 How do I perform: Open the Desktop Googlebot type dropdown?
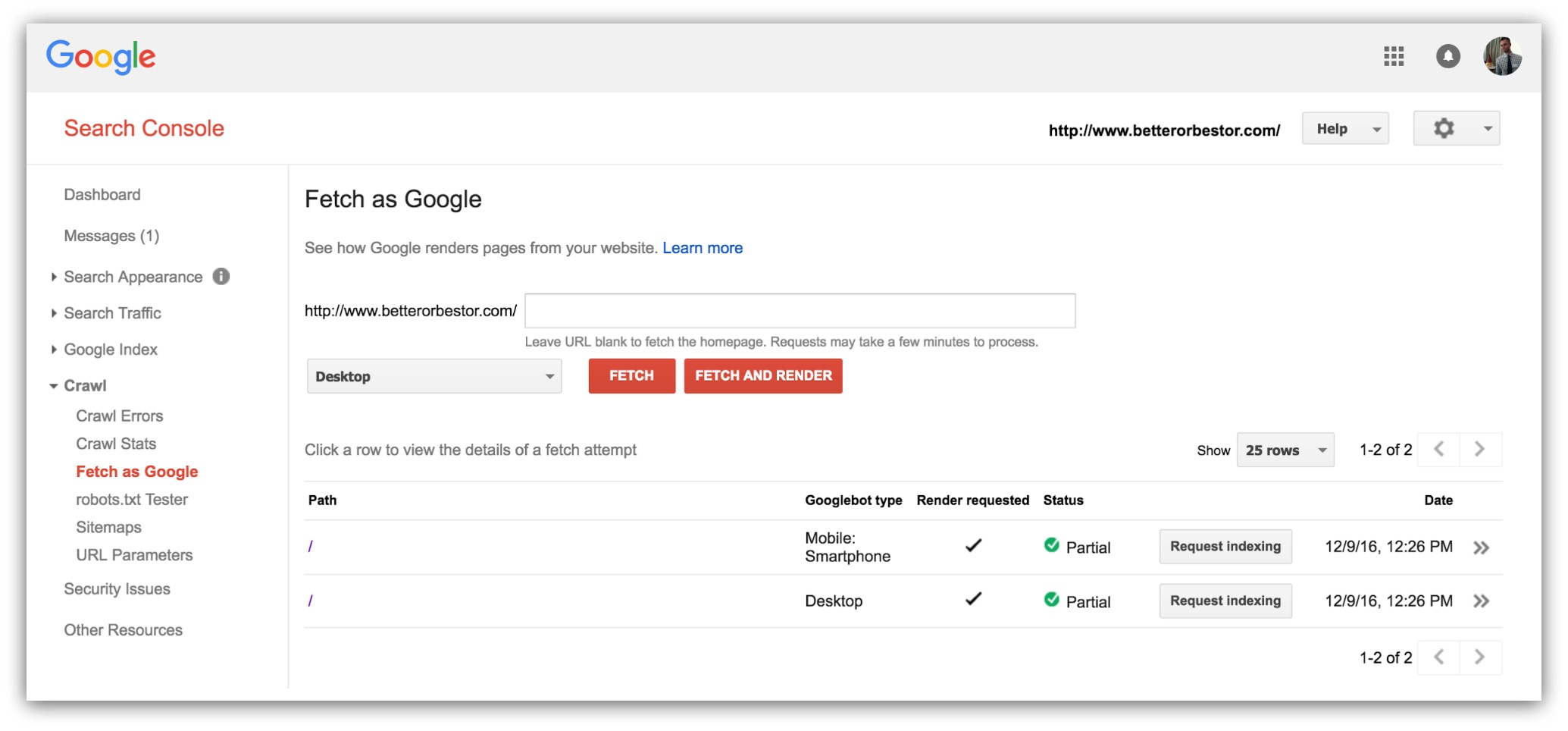coord(434,376)
